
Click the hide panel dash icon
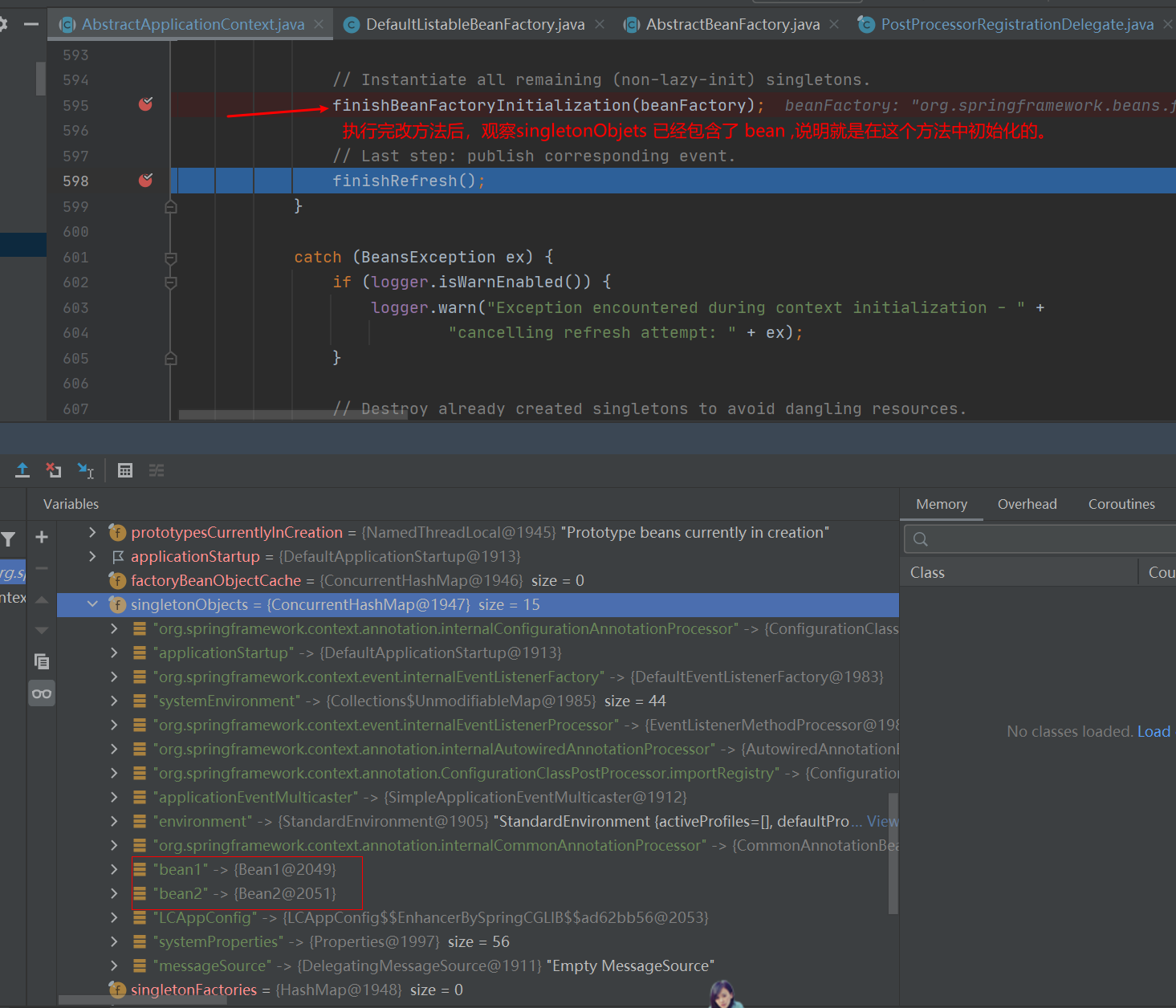[31, 24]
